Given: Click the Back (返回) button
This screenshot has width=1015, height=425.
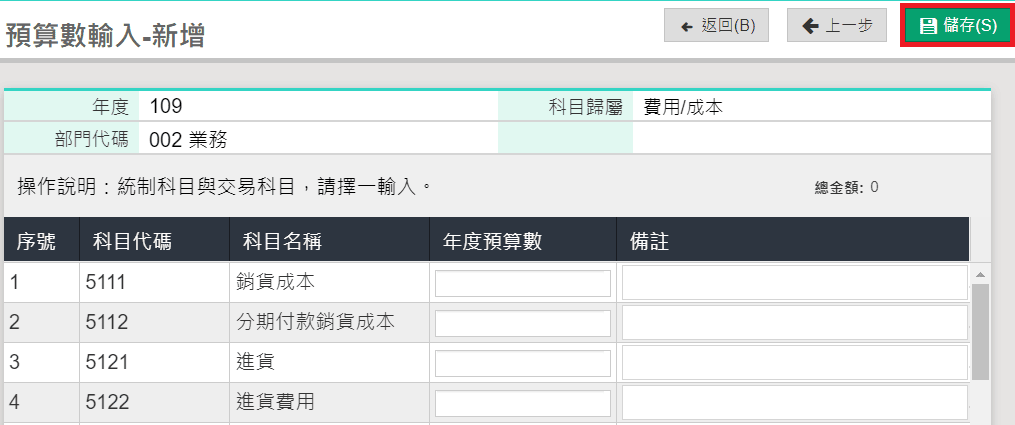Looking at the screenshot, I should (716, 26).
